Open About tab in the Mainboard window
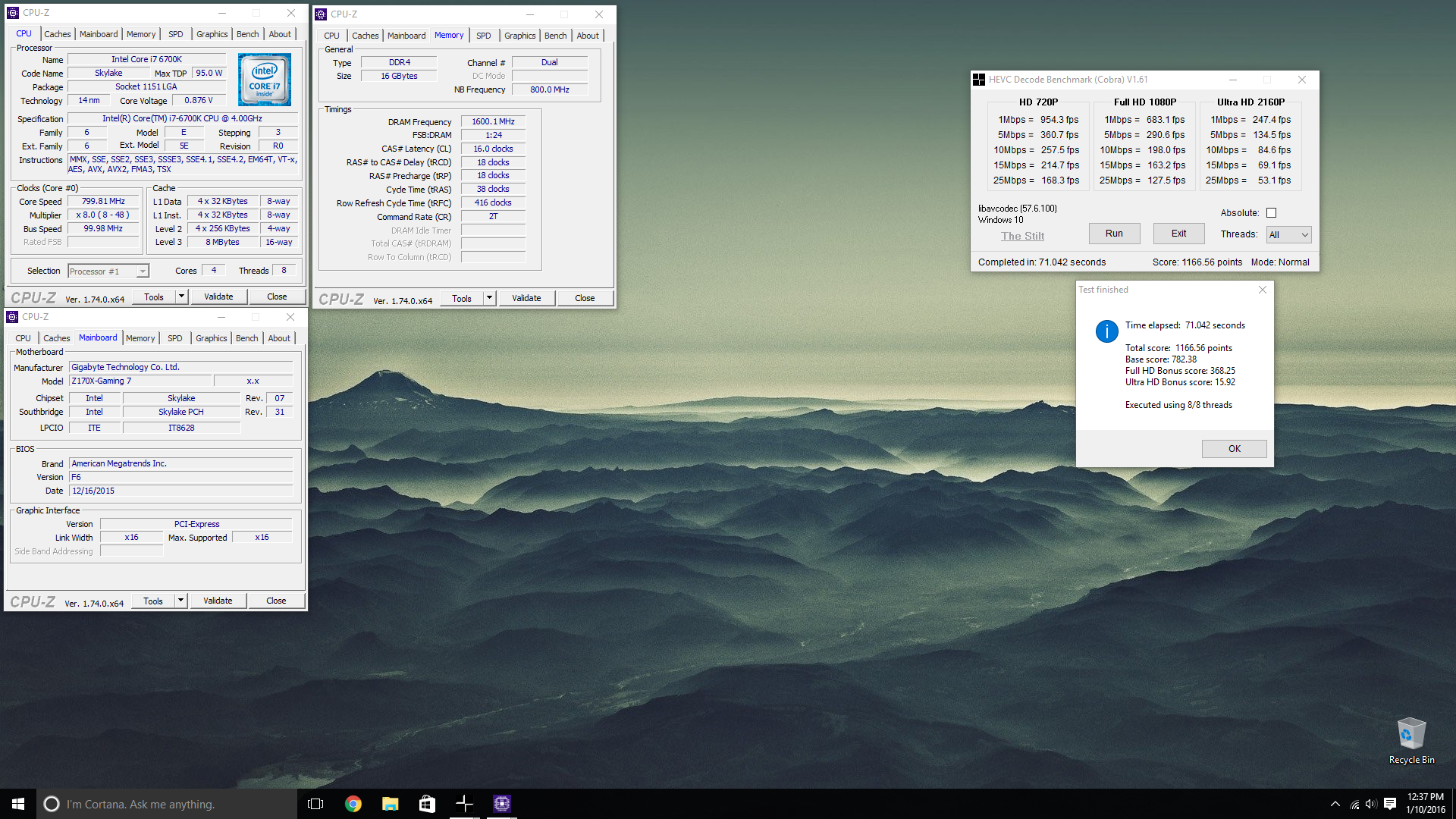Viewport: 1456px width, 819px height. point(279,338)
